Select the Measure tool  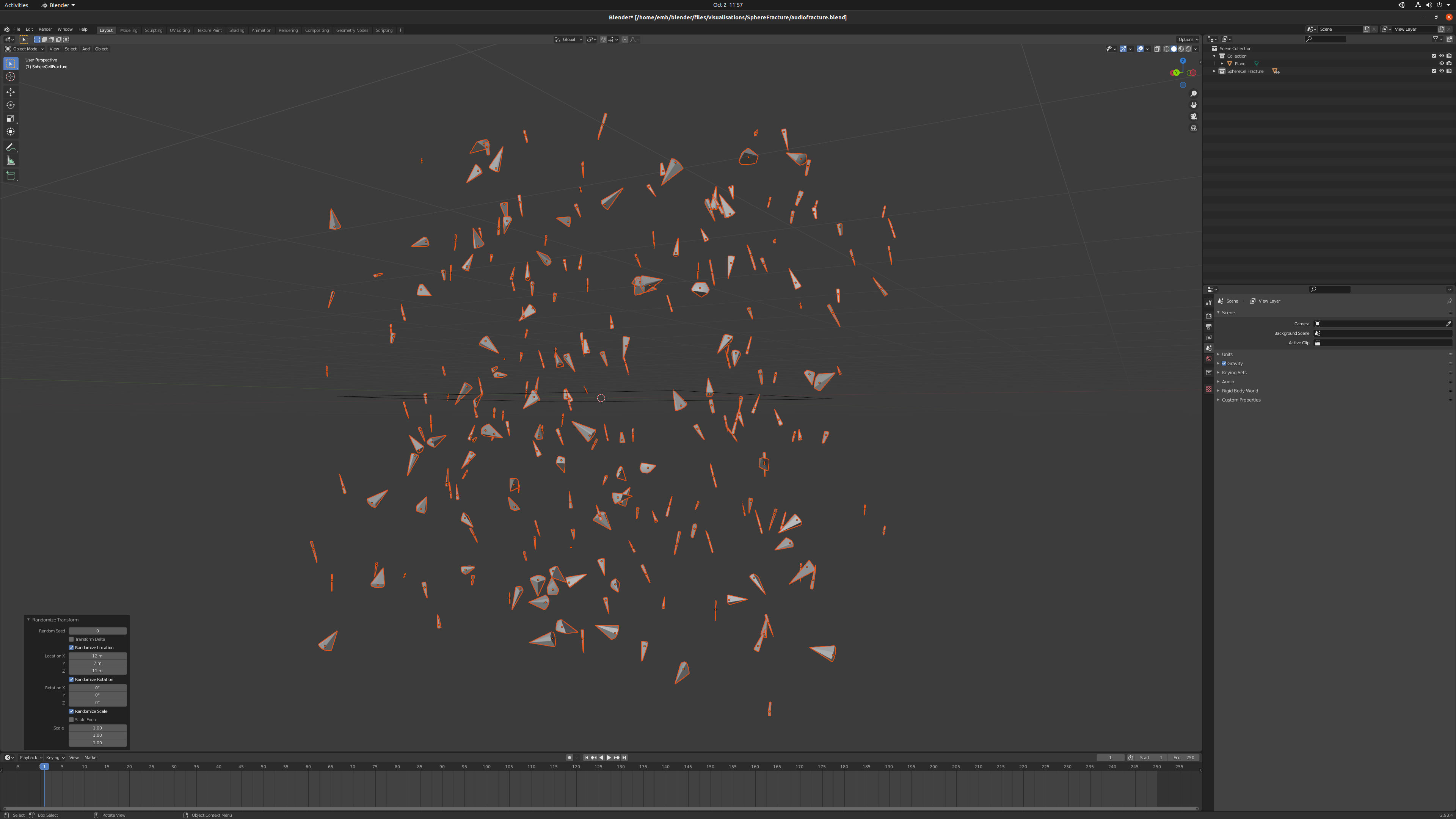pos(11,160)
